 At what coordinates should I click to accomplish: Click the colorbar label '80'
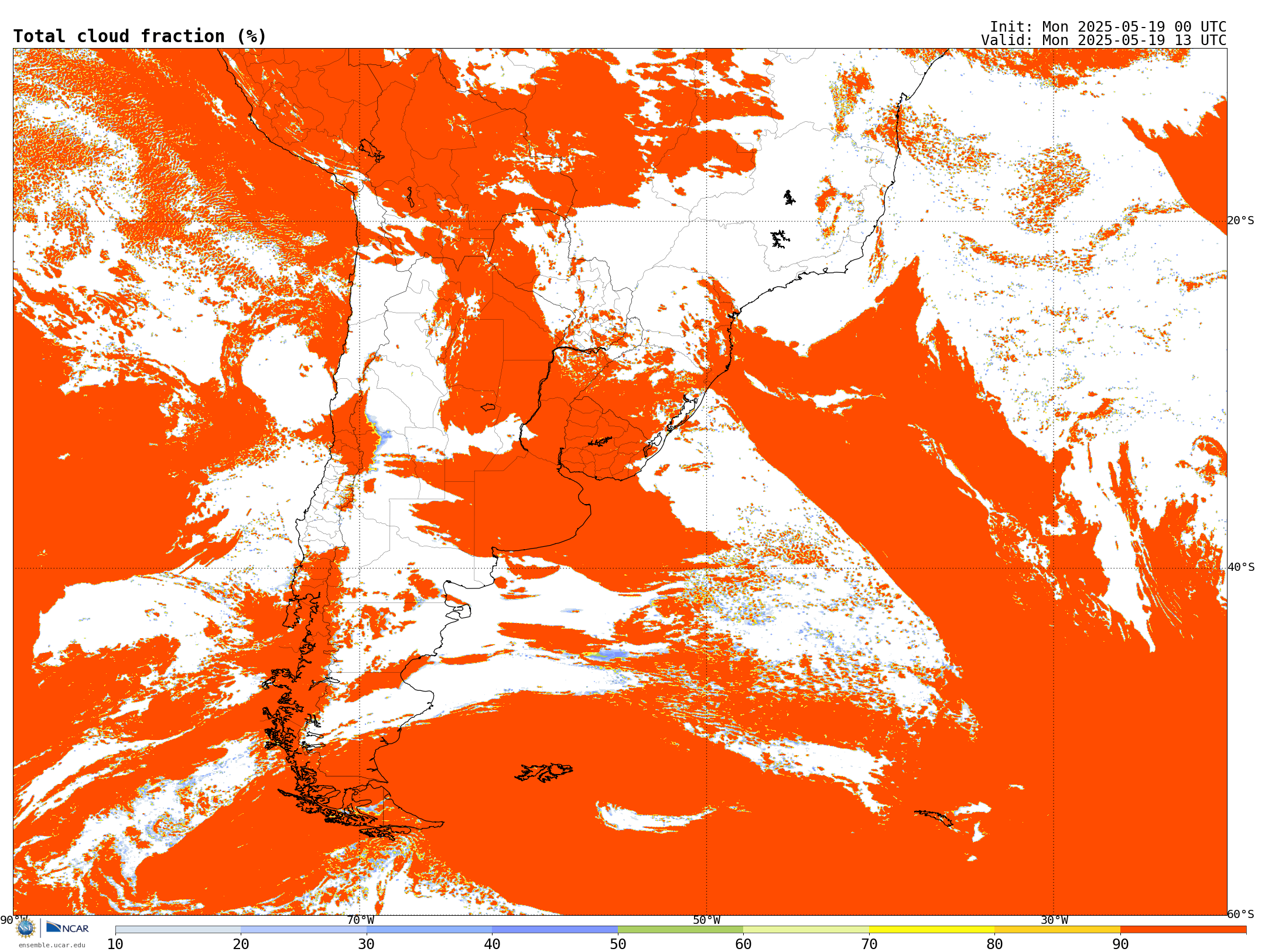(x=994, y=944)
